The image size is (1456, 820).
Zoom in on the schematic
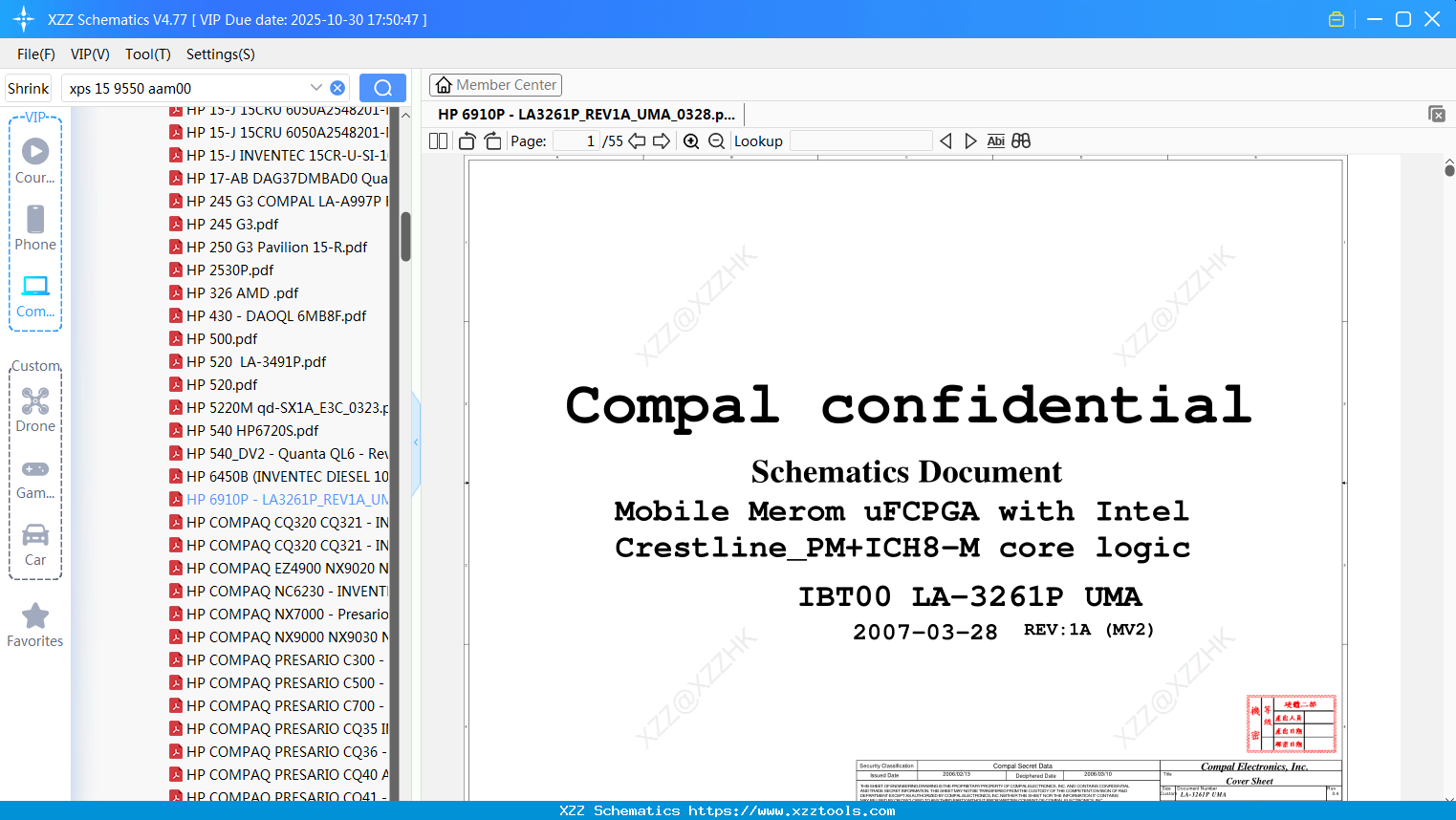tap(691, 141)
